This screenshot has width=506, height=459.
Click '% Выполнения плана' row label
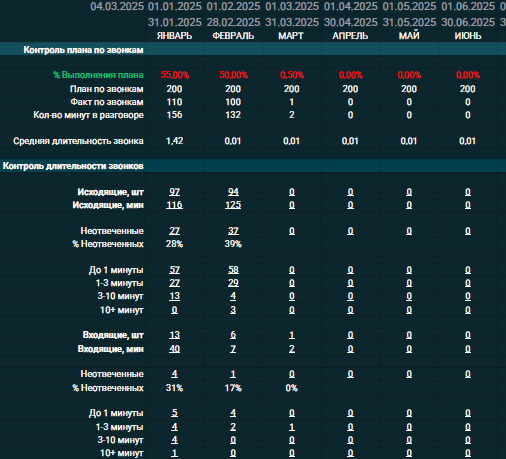pyautogui.click(x=98, y=75)
